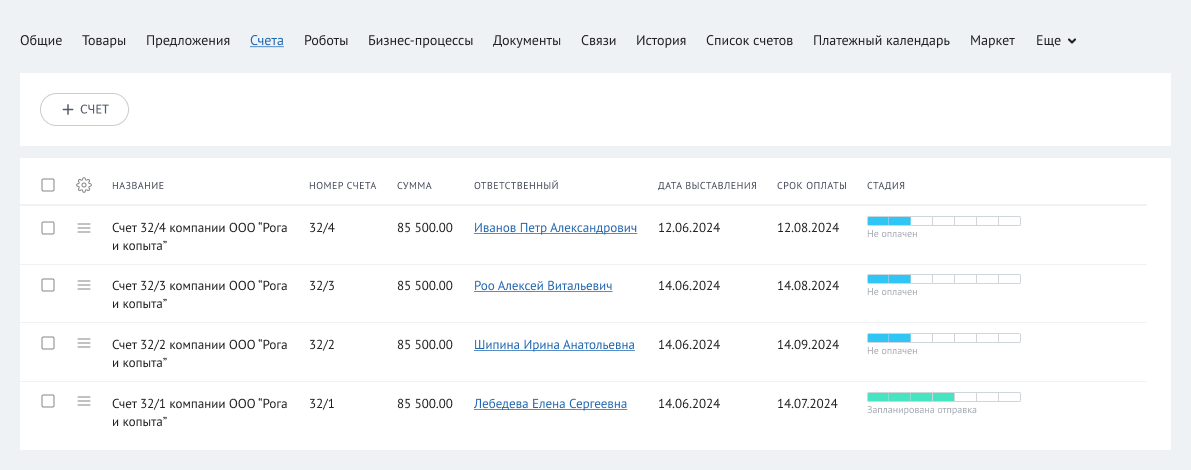Switch to the Общие tab
The width and height of the screenshot is (1191, 470).
41,41
